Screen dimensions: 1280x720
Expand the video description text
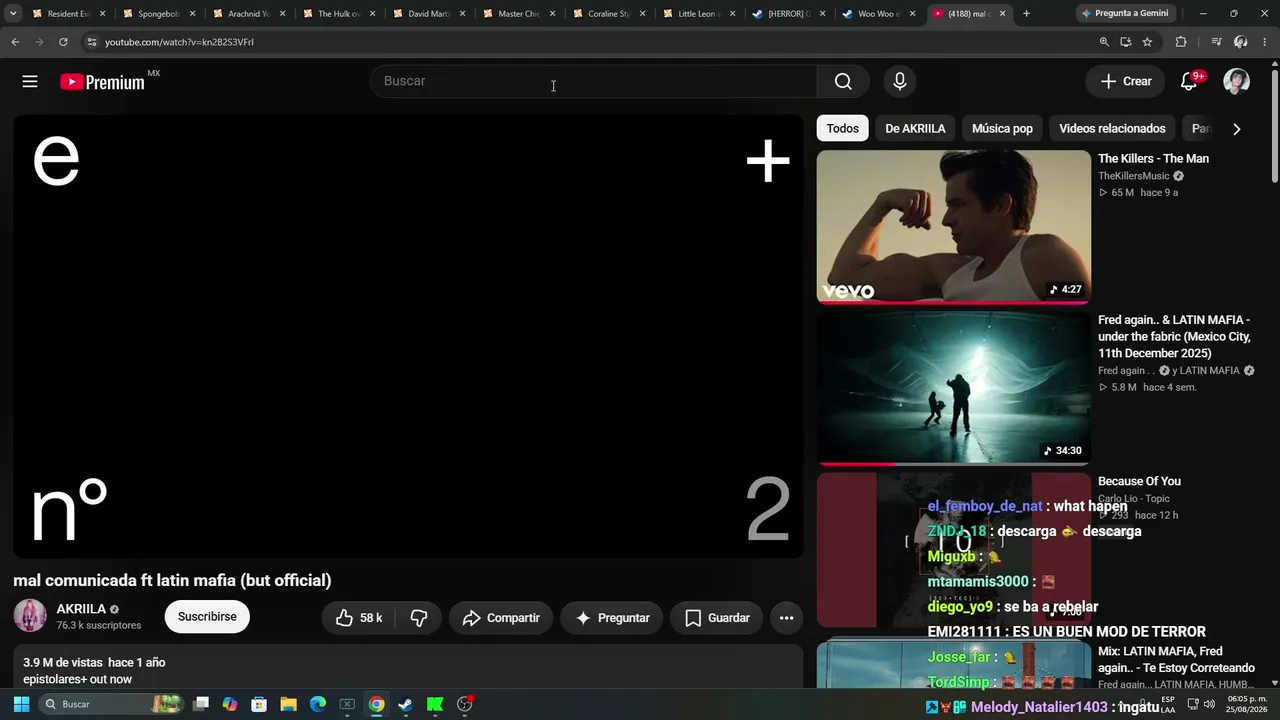[408, 670]
